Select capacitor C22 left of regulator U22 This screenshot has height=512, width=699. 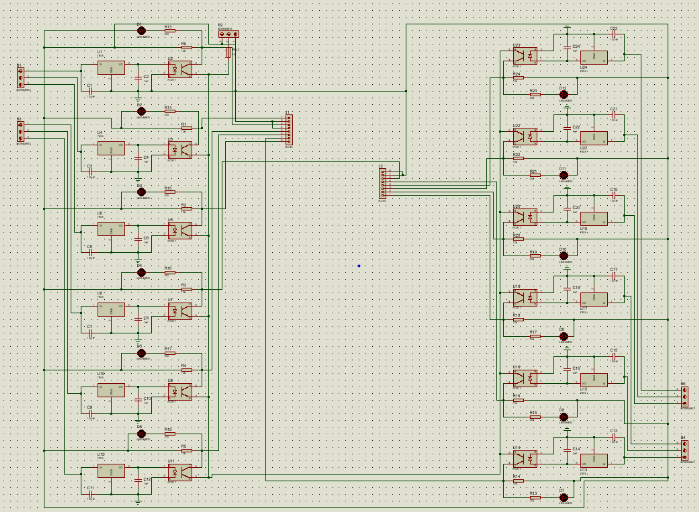[x=567, y=127]
